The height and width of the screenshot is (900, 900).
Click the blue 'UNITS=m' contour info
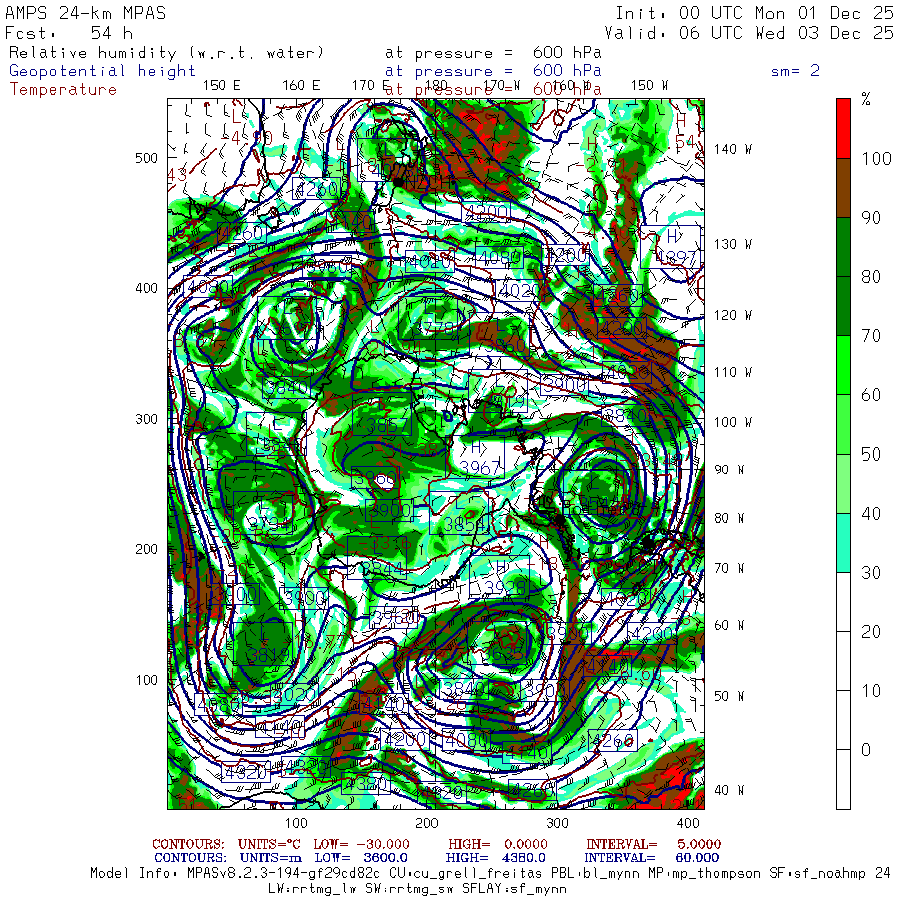[x=270, y=858]
